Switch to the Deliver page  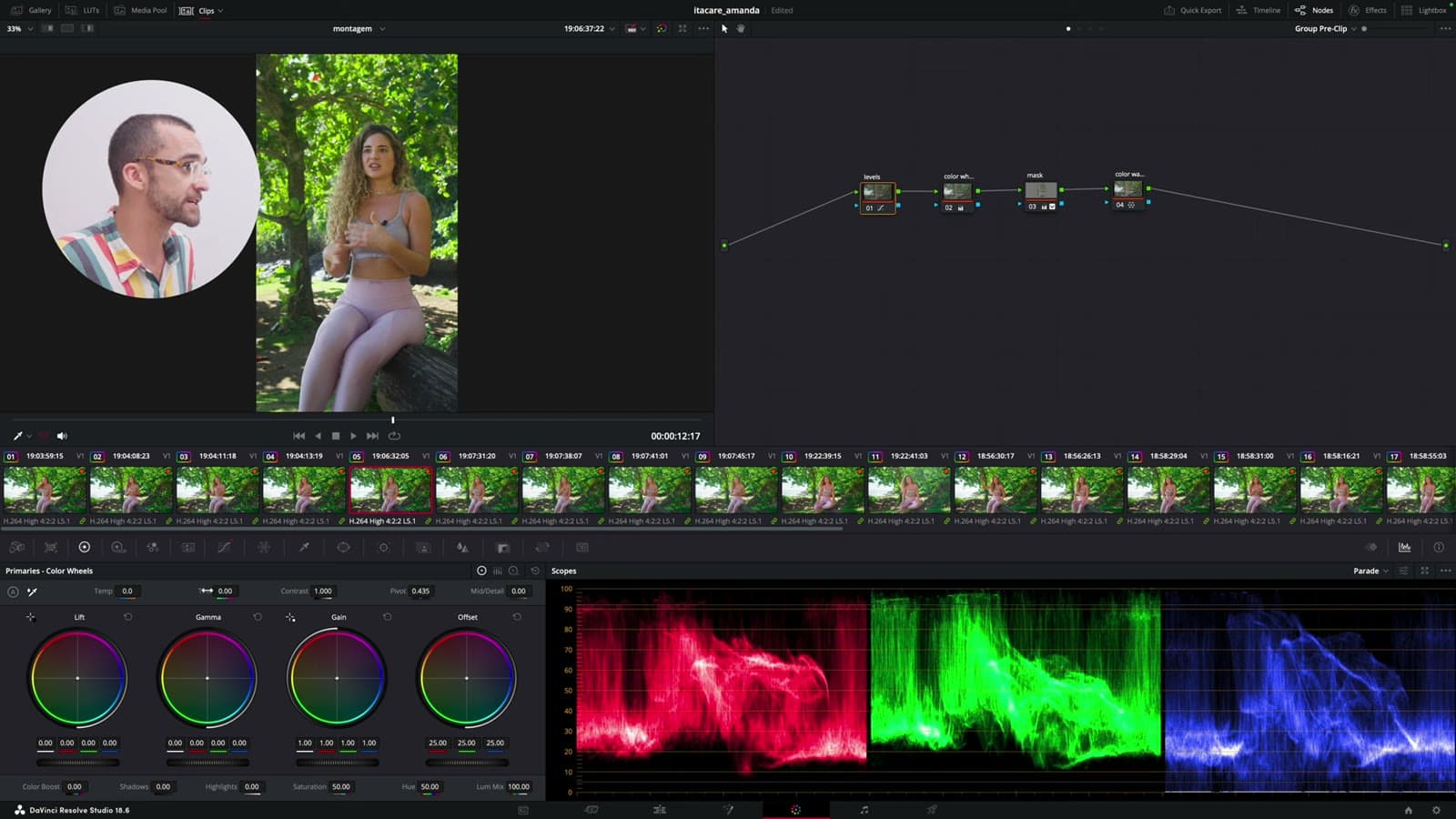point(932,810)
